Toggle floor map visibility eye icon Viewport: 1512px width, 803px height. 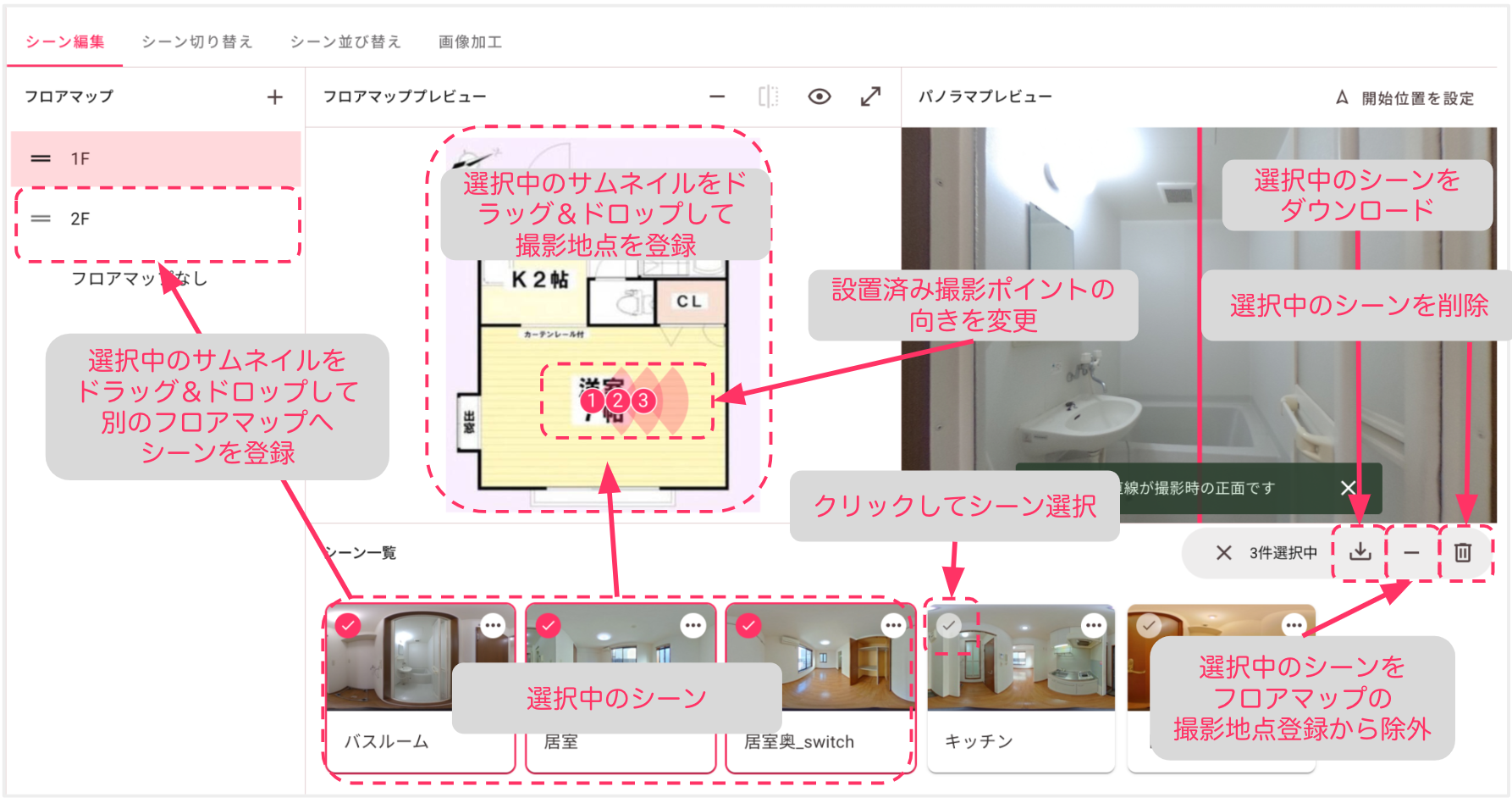coord(819,97)
